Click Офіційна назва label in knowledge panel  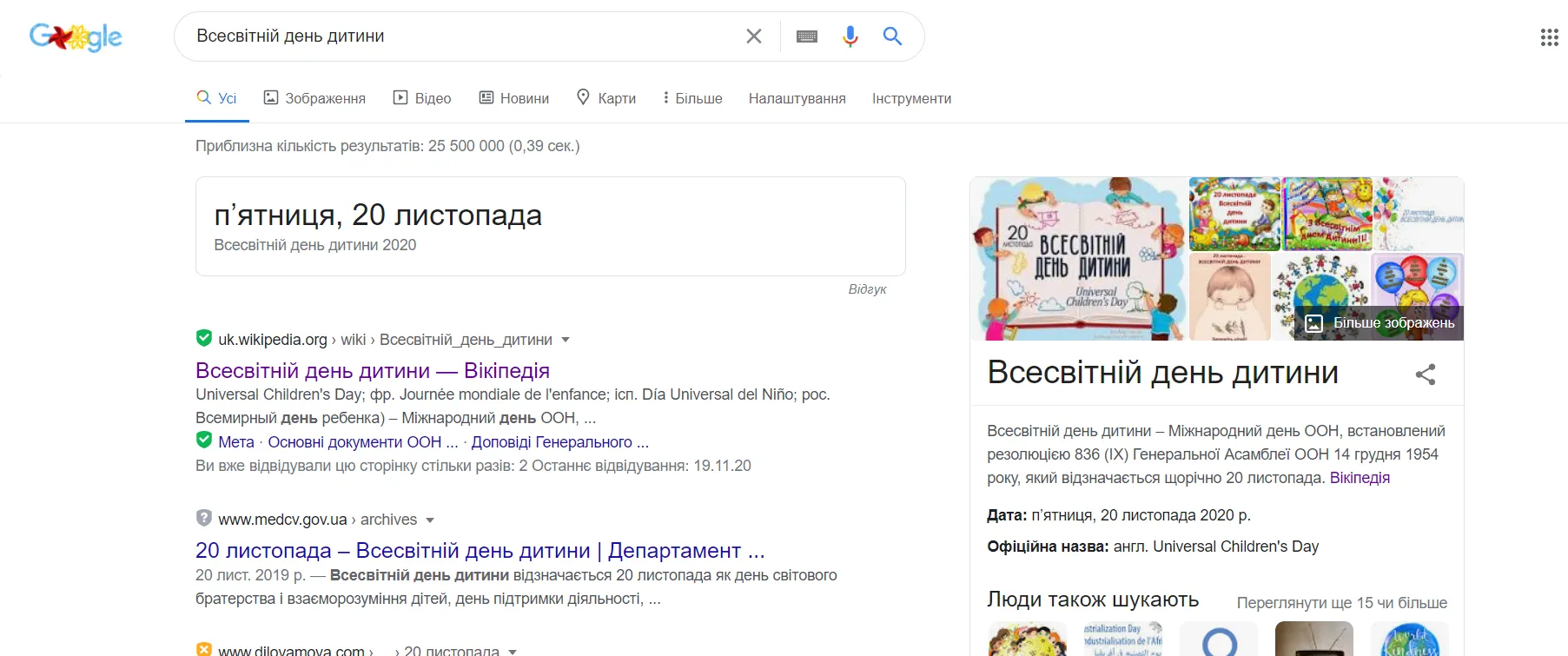tap(1048, 547)
